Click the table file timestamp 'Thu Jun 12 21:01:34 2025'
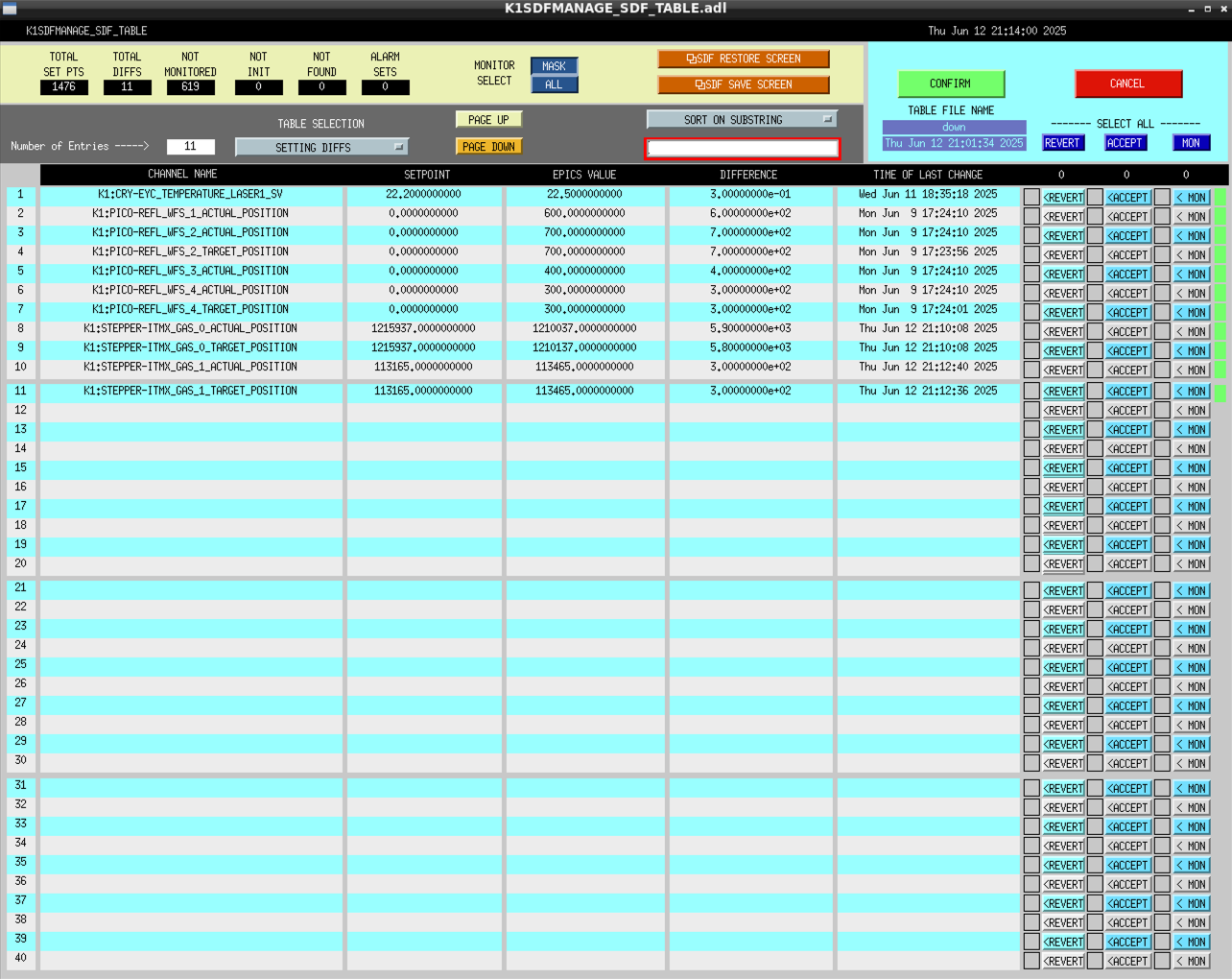 coord(954,143)
